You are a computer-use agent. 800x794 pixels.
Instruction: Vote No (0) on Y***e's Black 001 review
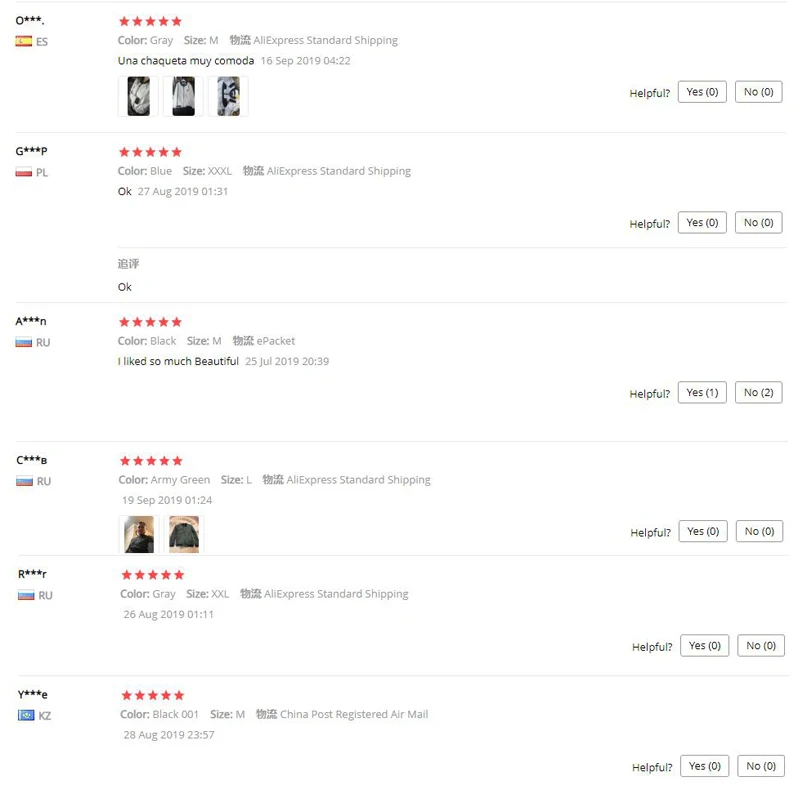761,766
